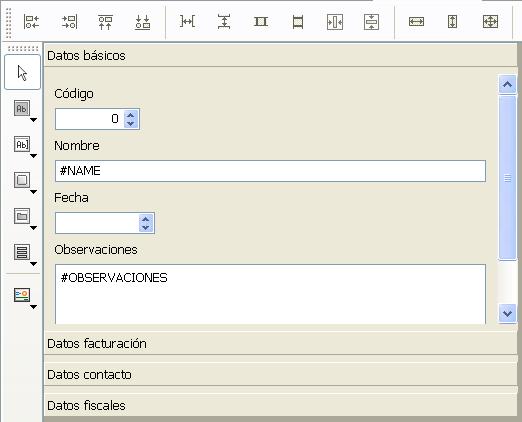
Task: Open the Datos facturación section
Action: [x=280, y=343]
